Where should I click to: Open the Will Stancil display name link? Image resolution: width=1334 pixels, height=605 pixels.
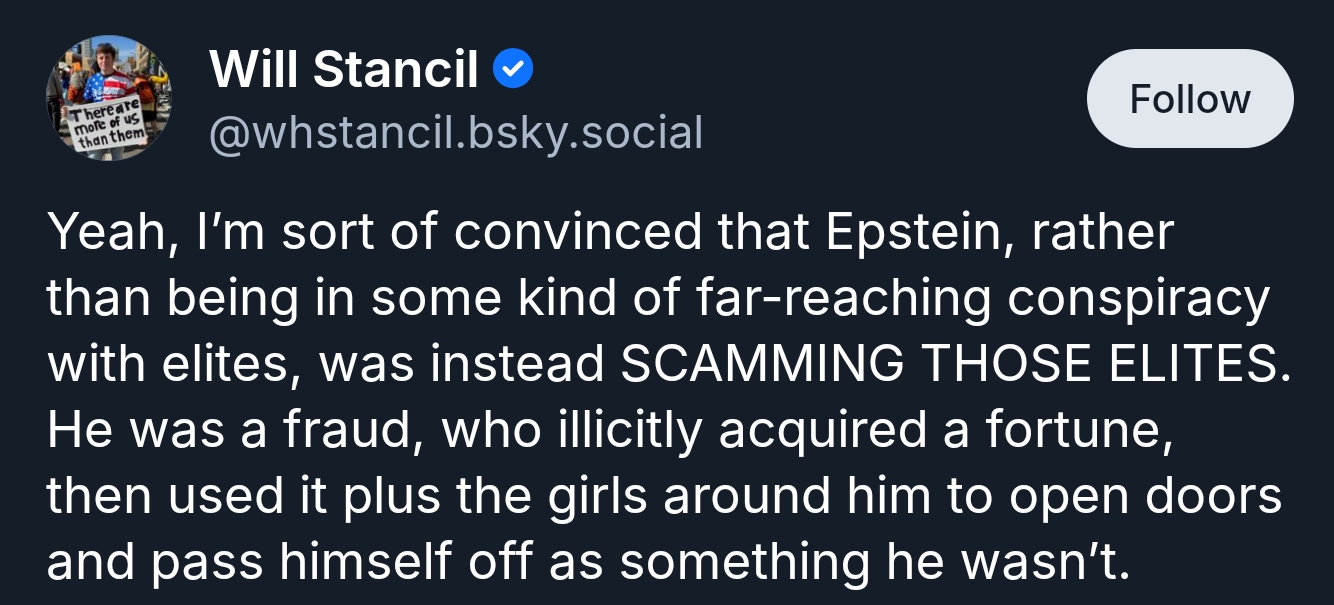tap(344, 70)
